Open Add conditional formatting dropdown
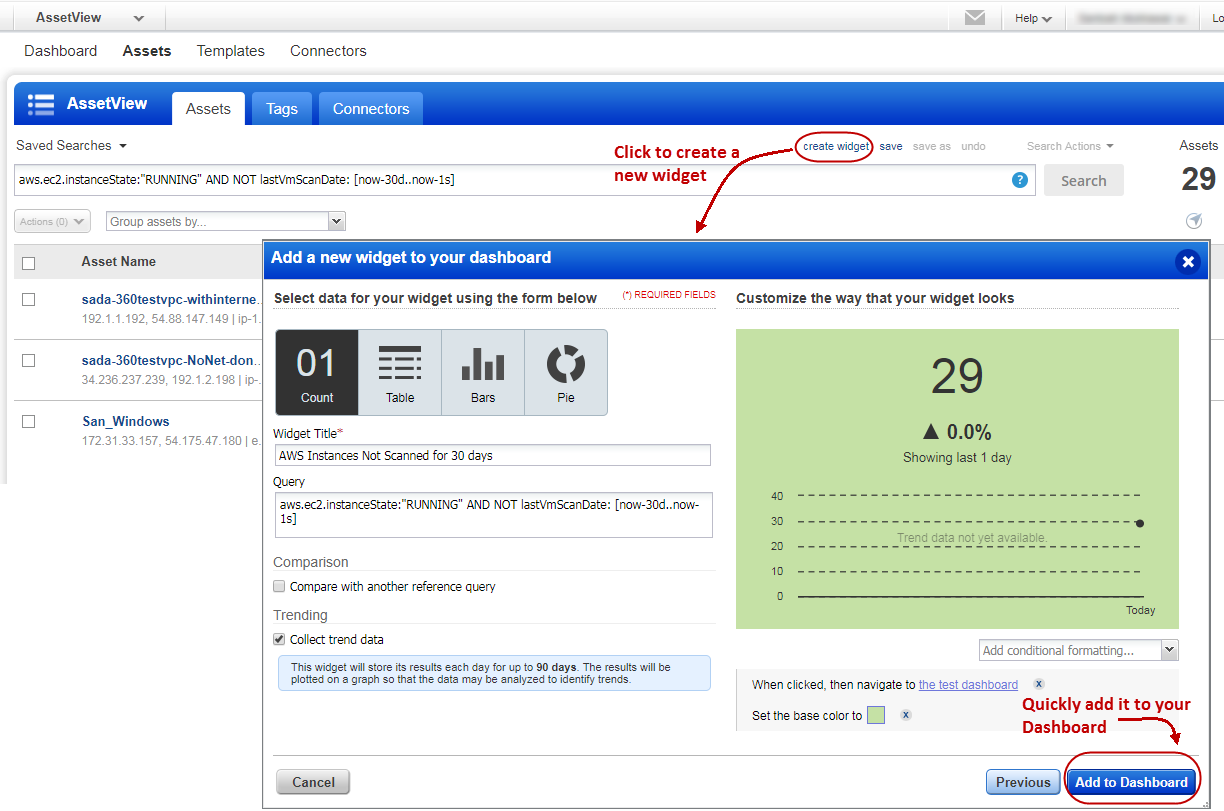1224x811 pixels. click(1079, 650)
